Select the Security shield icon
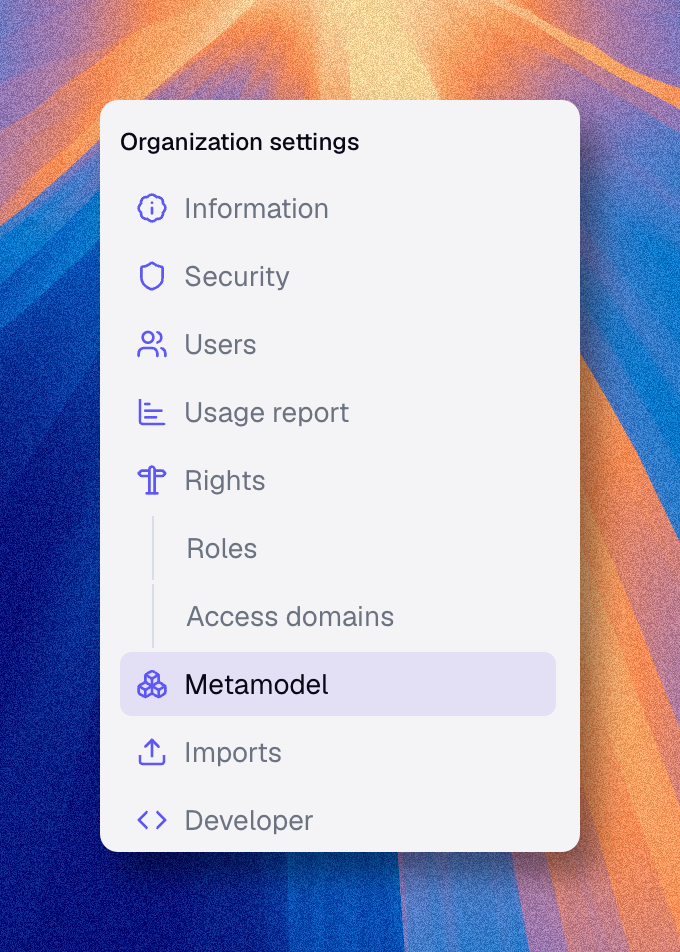Viewport: 680px width, 952px height. [x=151, y=276]
